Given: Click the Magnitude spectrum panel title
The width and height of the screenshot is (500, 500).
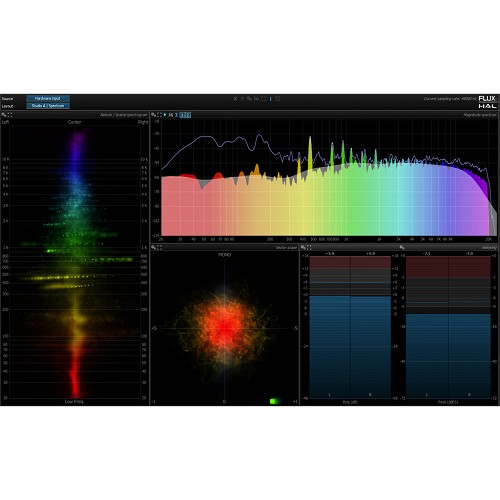Looking at the screenshot, I should [480, 115].
